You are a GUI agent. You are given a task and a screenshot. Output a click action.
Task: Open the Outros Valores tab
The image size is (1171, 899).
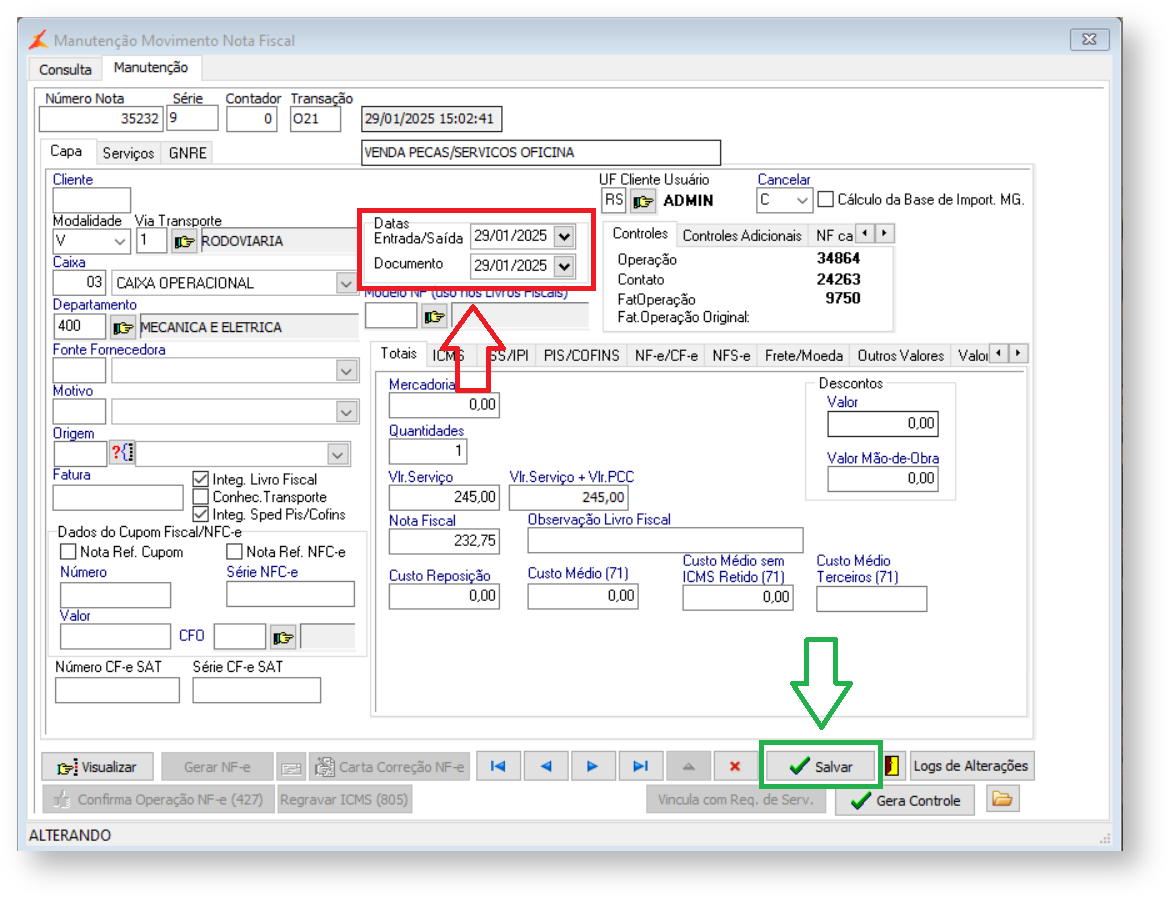(x=901, y=356)
